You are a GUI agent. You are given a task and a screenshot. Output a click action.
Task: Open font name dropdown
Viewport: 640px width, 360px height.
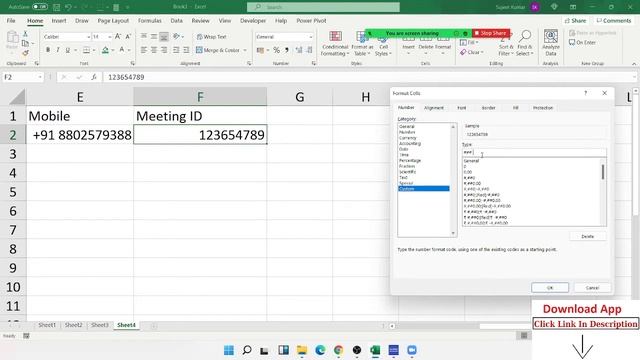tap(89, 37)
